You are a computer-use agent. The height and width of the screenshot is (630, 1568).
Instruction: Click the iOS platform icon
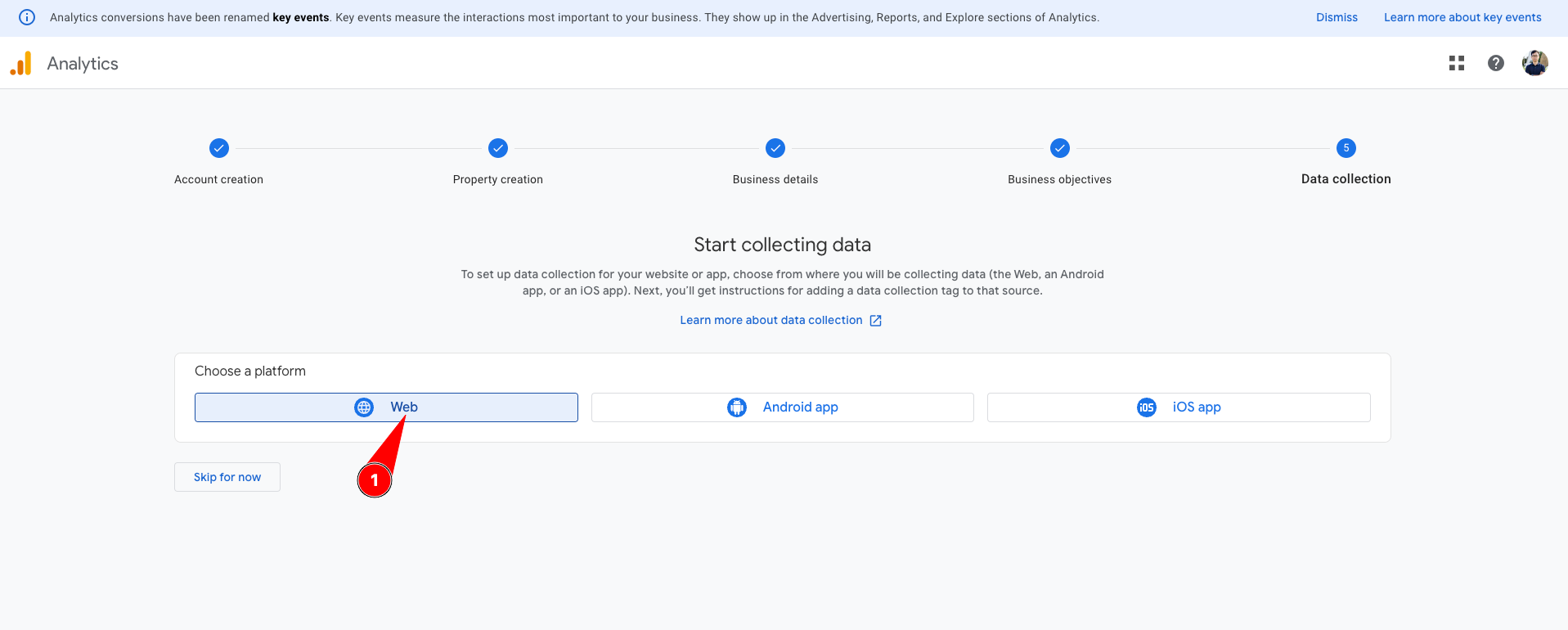(1146, 407)
